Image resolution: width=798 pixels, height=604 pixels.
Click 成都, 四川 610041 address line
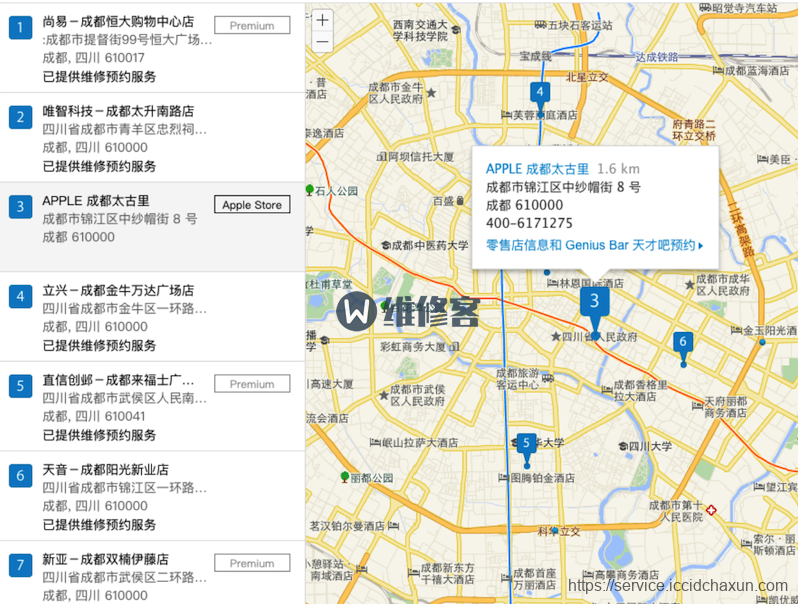94,416
